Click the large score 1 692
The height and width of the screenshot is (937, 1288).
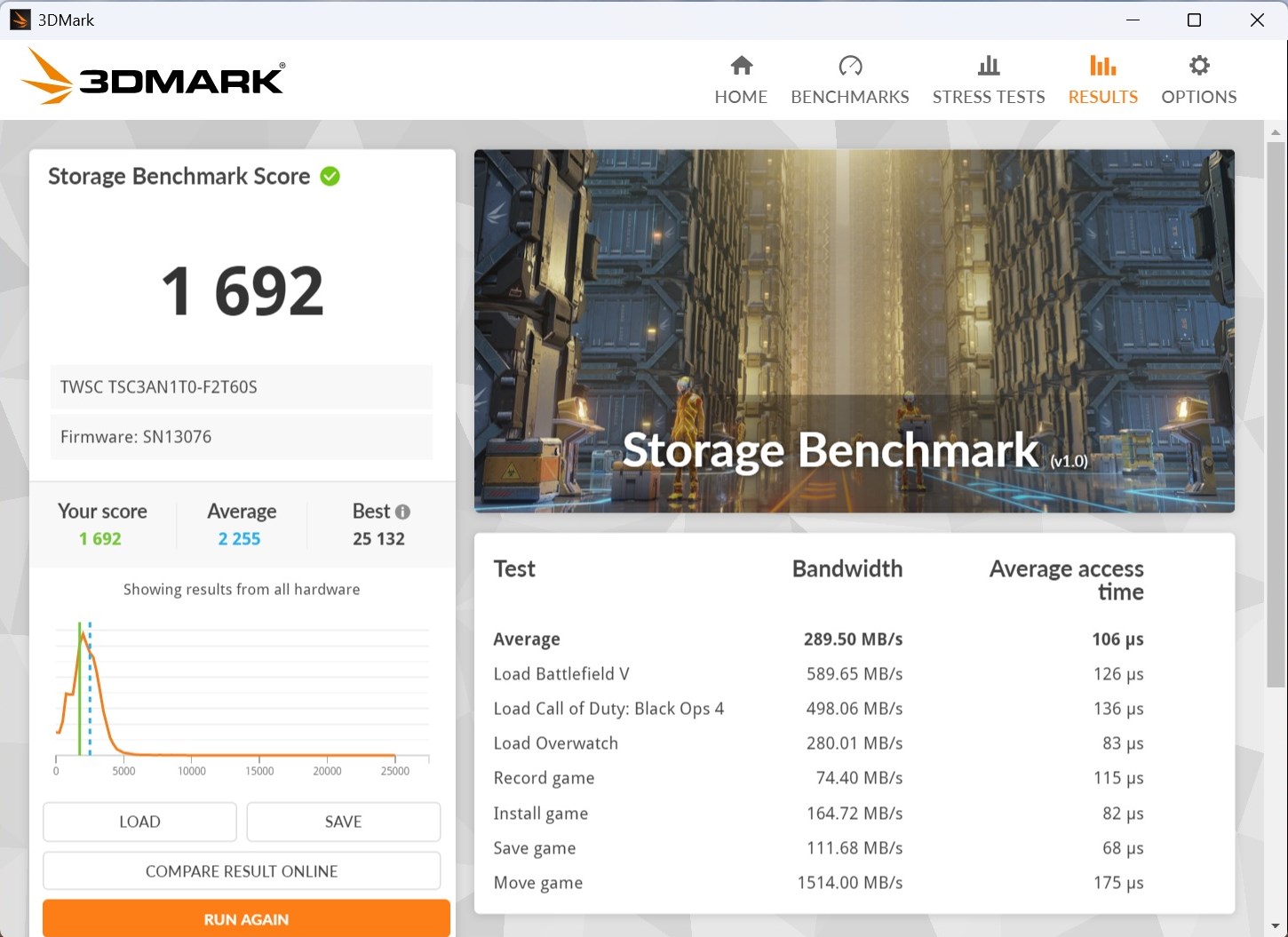click(x=242, y=291)
